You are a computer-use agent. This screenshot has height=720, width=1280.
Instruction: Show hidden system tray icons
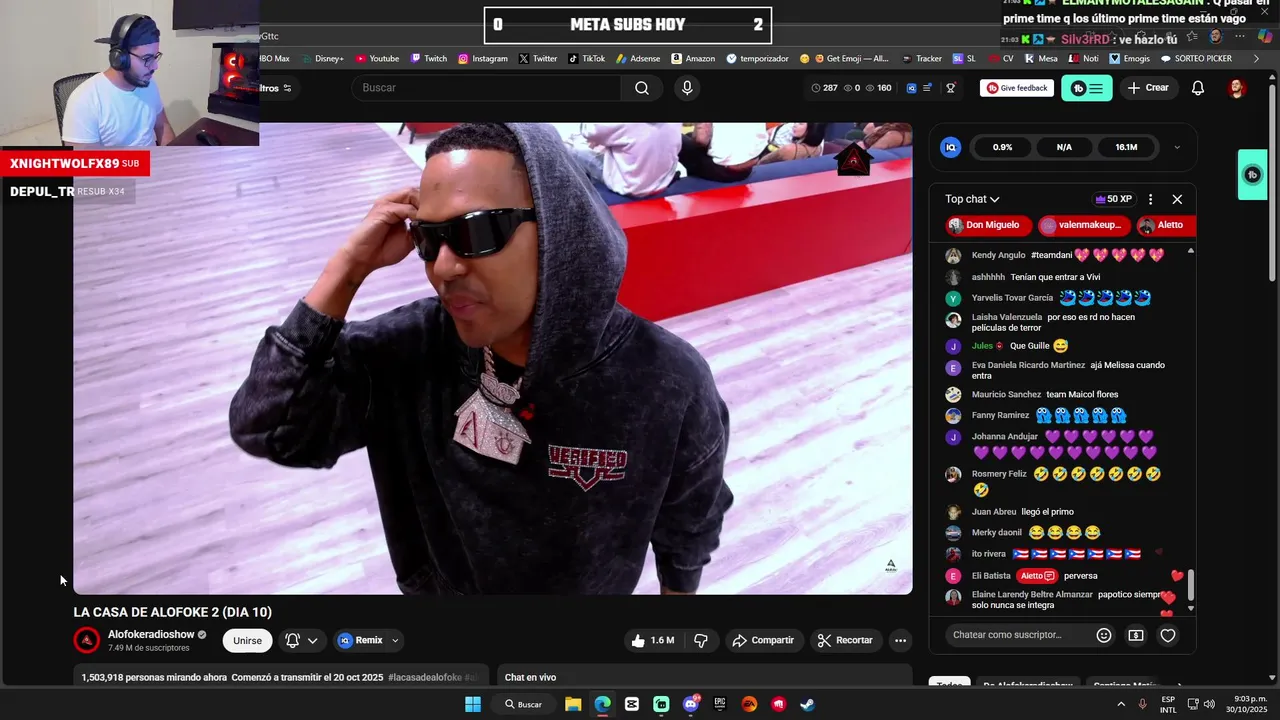(1121, 704)
